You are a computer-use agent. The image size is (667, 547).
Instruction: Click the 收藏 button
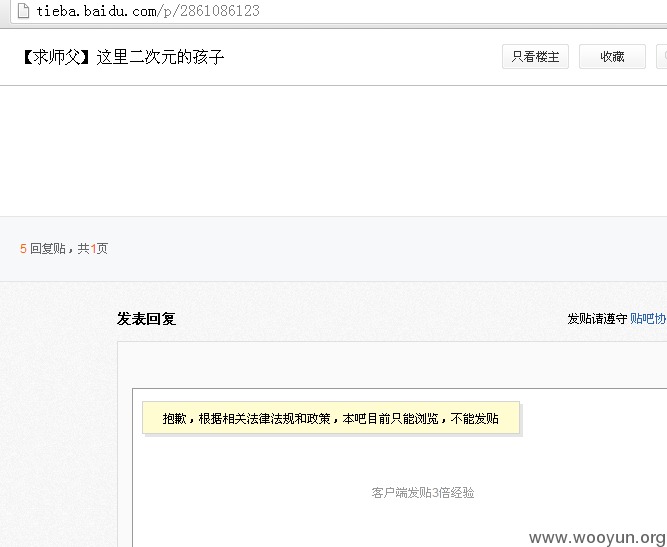coord(612,57)
